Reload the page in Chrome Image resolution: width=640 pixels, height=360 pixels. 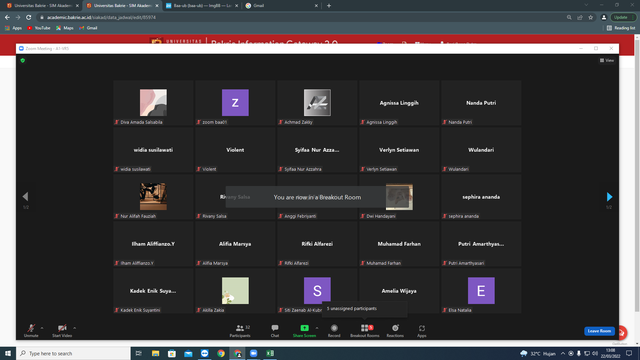click(x=29, y=18)
